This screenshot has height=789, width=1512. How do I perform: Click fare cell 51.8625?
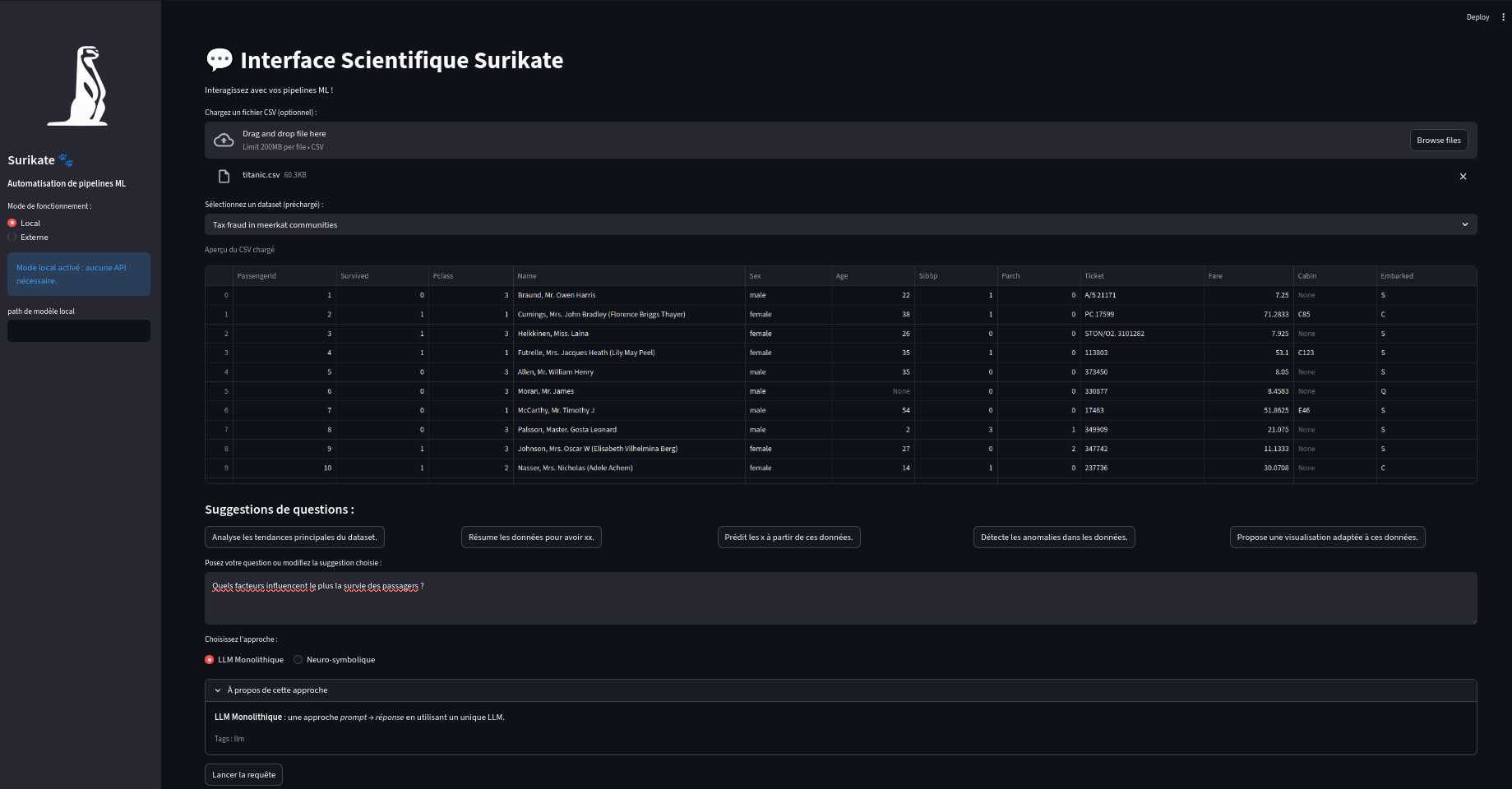coord(1248,410)
